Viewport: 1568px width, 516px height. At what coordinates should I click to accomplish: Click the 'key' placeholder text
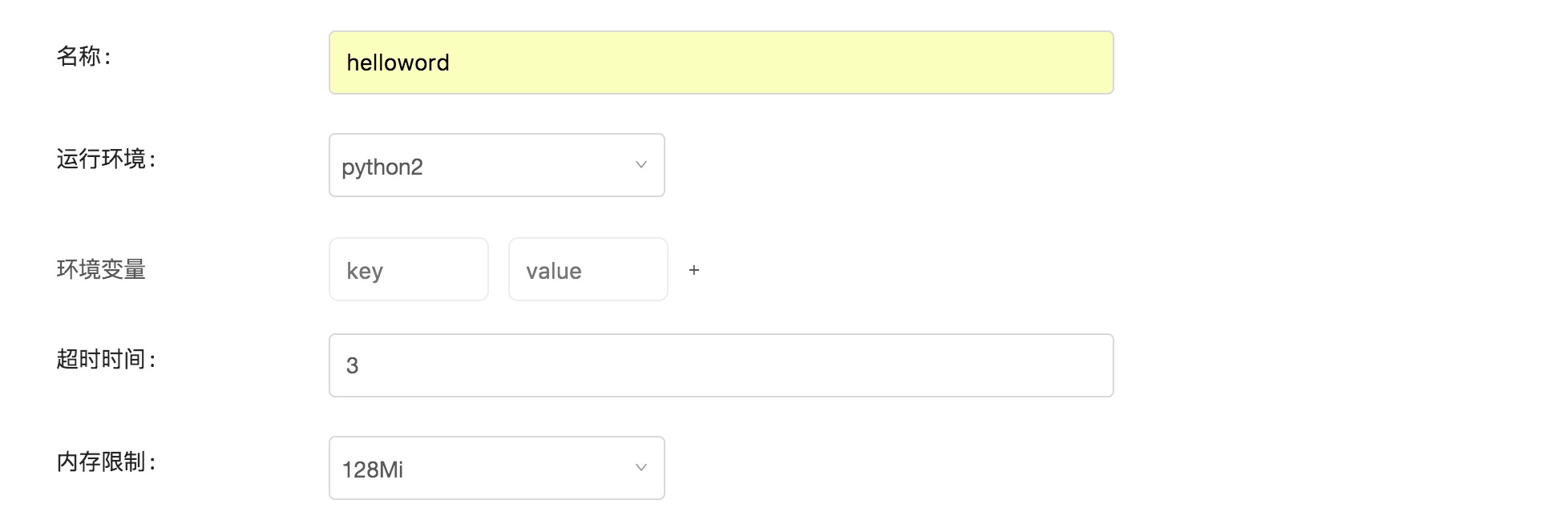click(x=365, y=271)
